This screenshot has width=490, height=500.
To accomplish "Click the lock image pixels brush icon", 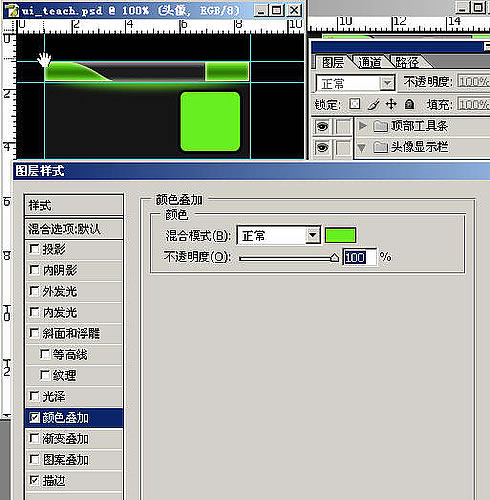I will tap(373, 105).
